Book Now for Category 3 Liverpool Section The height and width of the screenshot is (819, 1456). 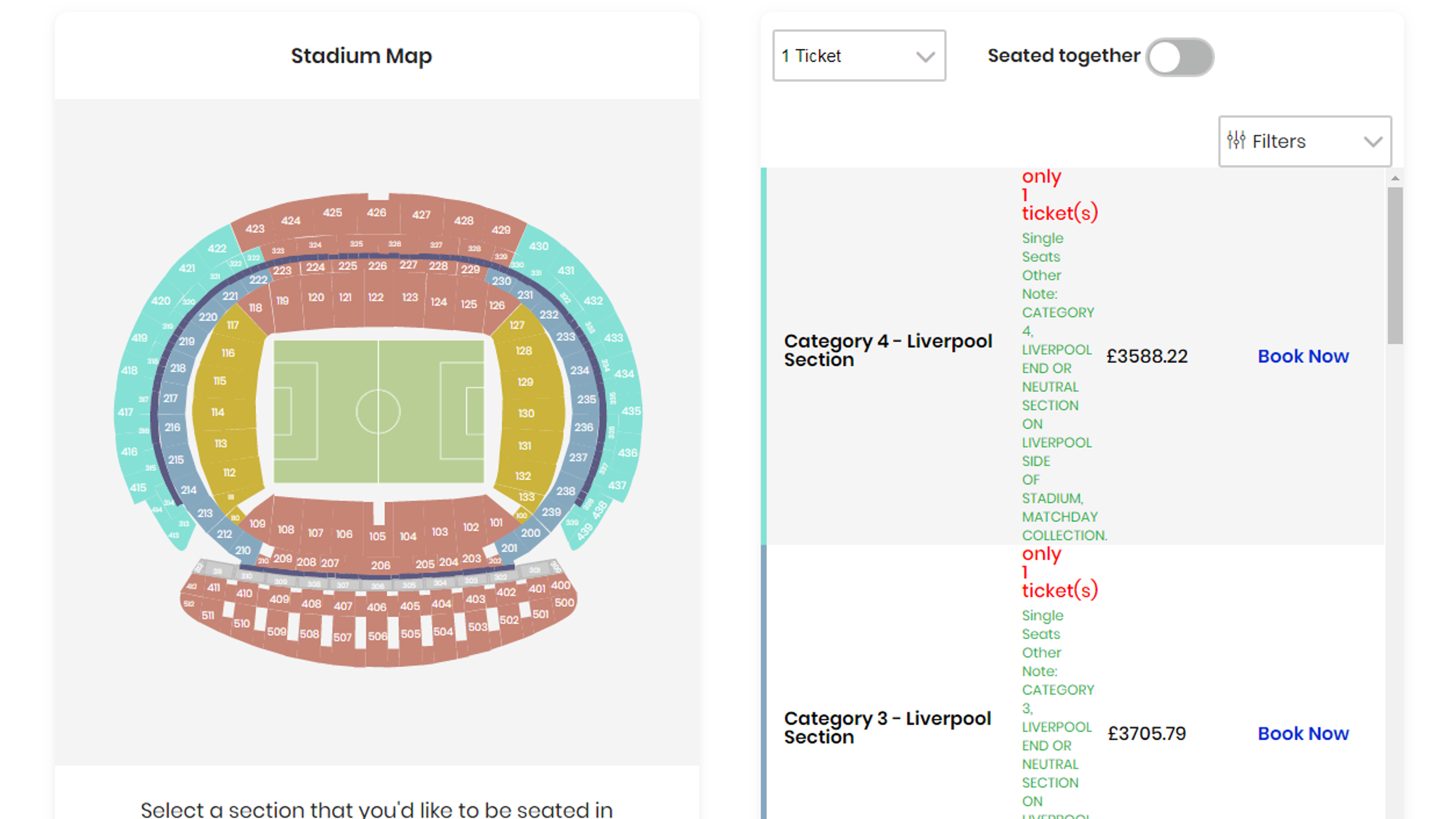pos(1302,733)
